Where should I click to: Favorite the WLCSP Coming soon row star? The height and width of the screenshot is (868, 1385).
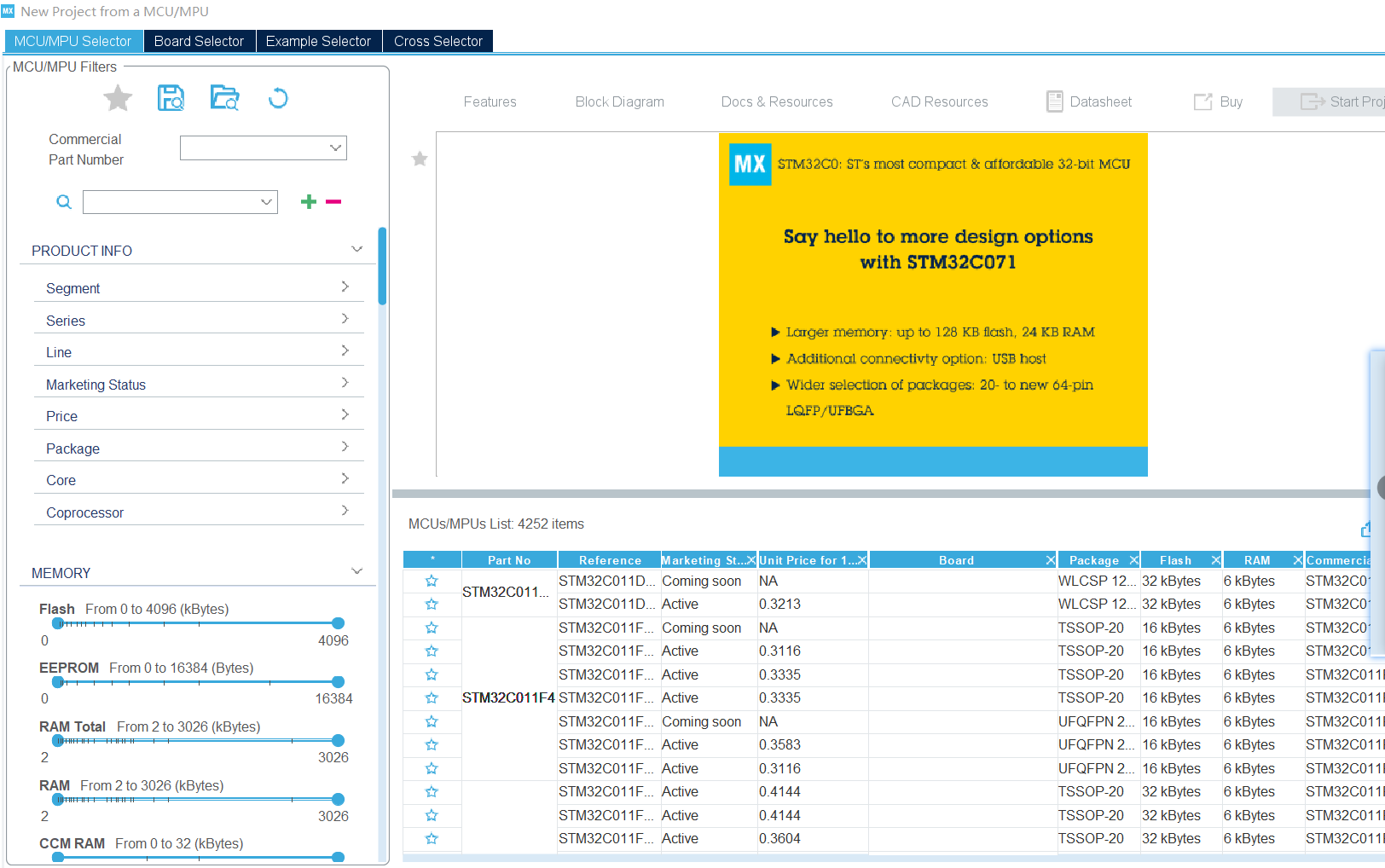432,581
